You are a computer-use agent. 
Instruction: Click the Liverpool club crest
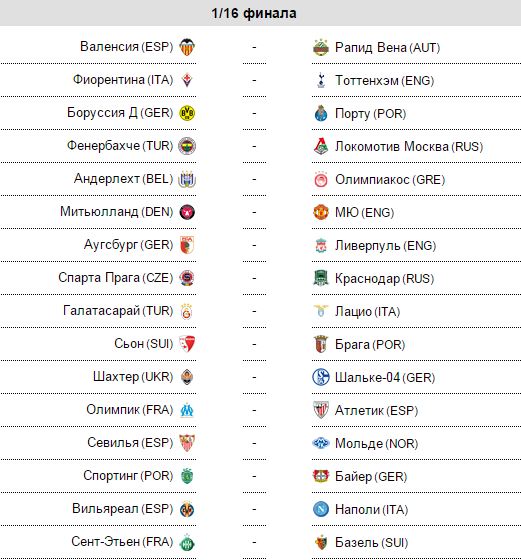point(321,245)
